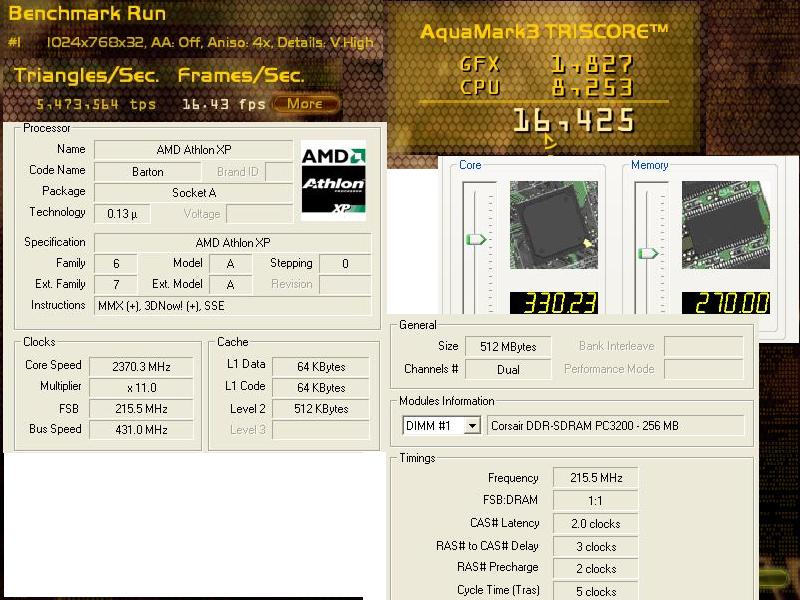
Task: Click the Ext. Model value A
Action: tap(231, 285)
